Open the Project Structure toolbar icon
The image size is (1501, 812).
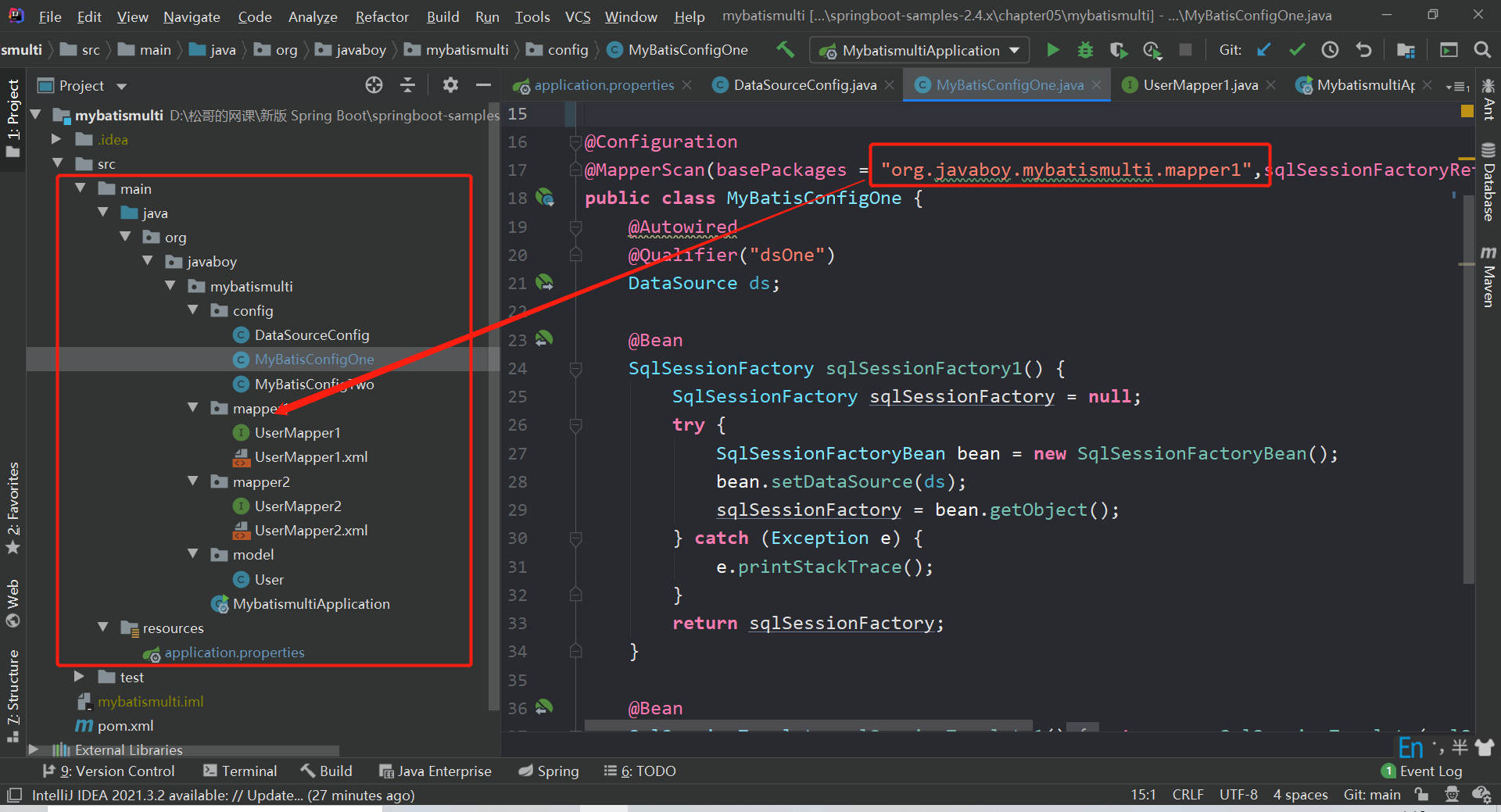click(1406, 50)
